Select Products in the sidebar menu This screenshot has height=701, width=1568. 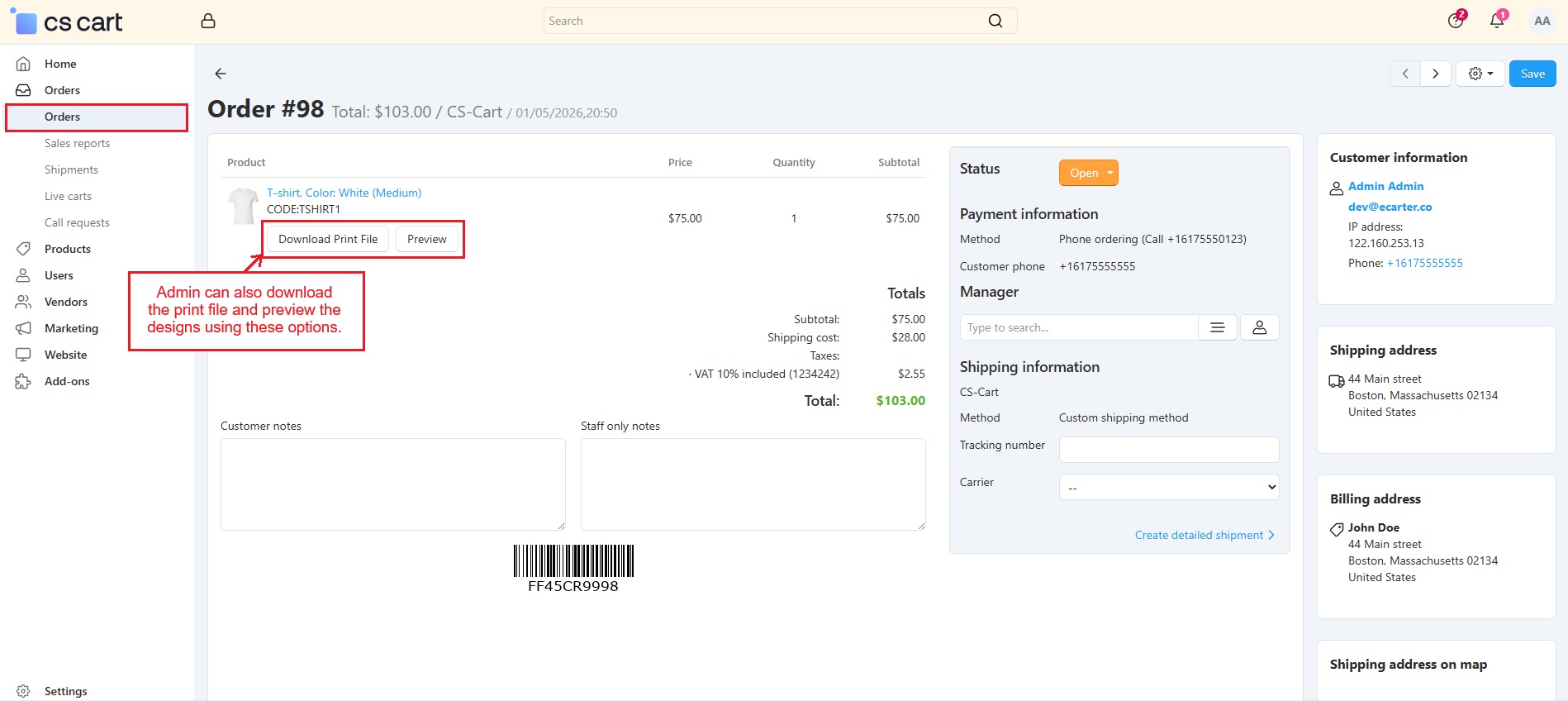[x=68, y=249]
